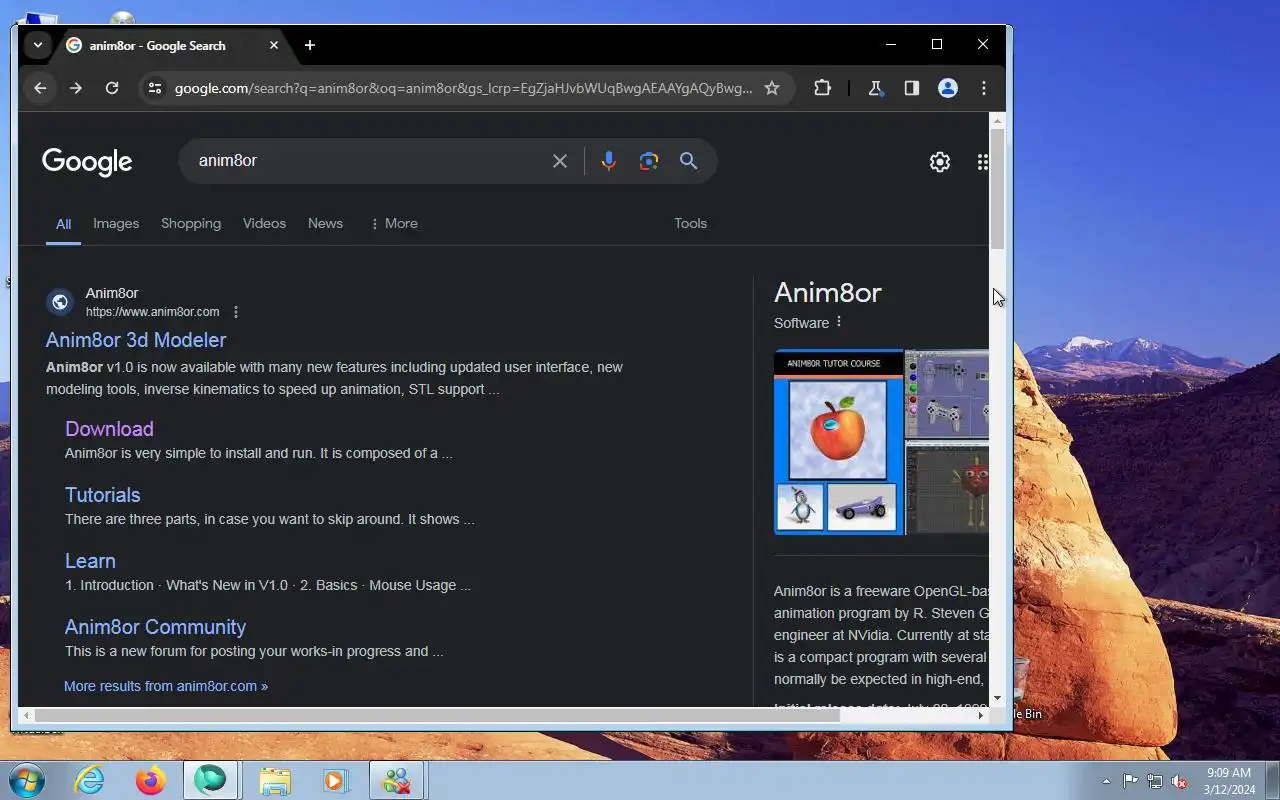This screenshot has height=800, width=1280.
Task: Click the taskbar clock showing 9:09 AM
Action: pyautogui.click(x=1229, y=781)
